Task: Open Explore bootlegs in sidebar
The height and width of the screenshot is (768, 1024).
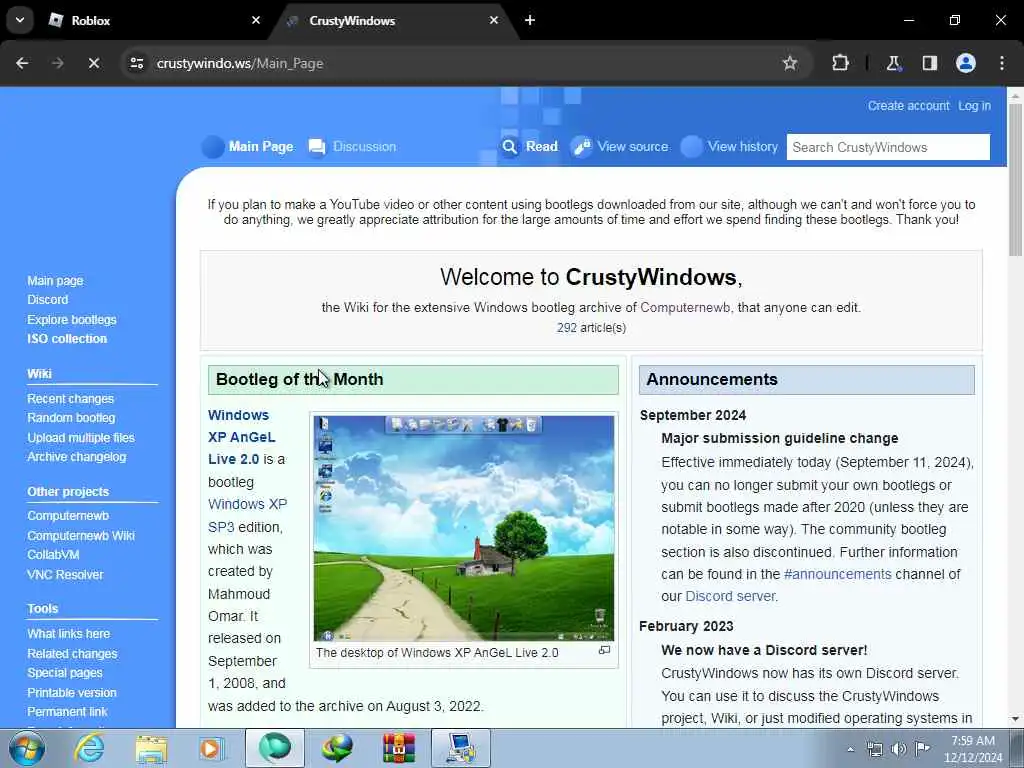Action: 71,319
